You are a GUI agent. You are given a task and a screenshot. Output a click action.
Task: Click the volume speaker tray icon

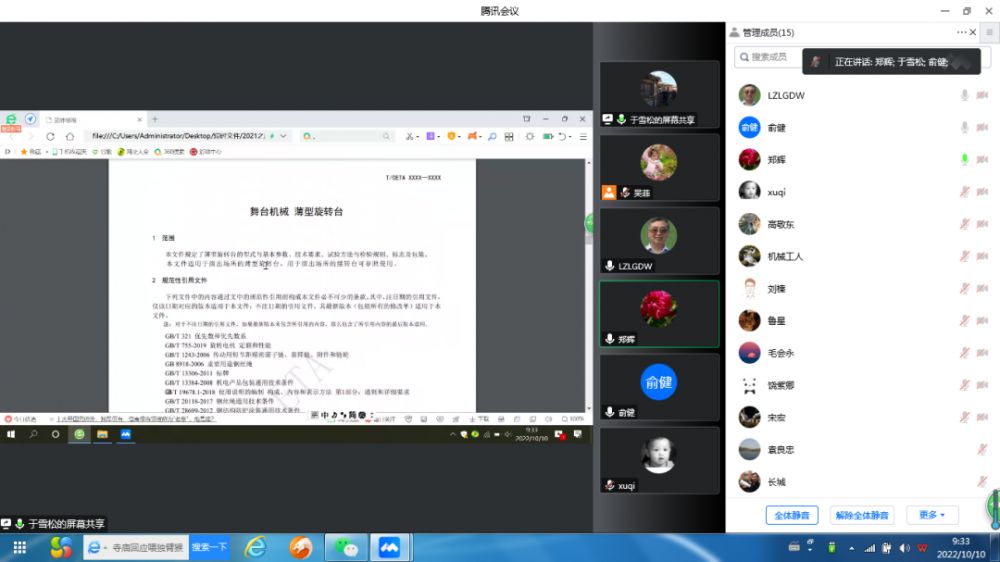(x=904, y=548)
